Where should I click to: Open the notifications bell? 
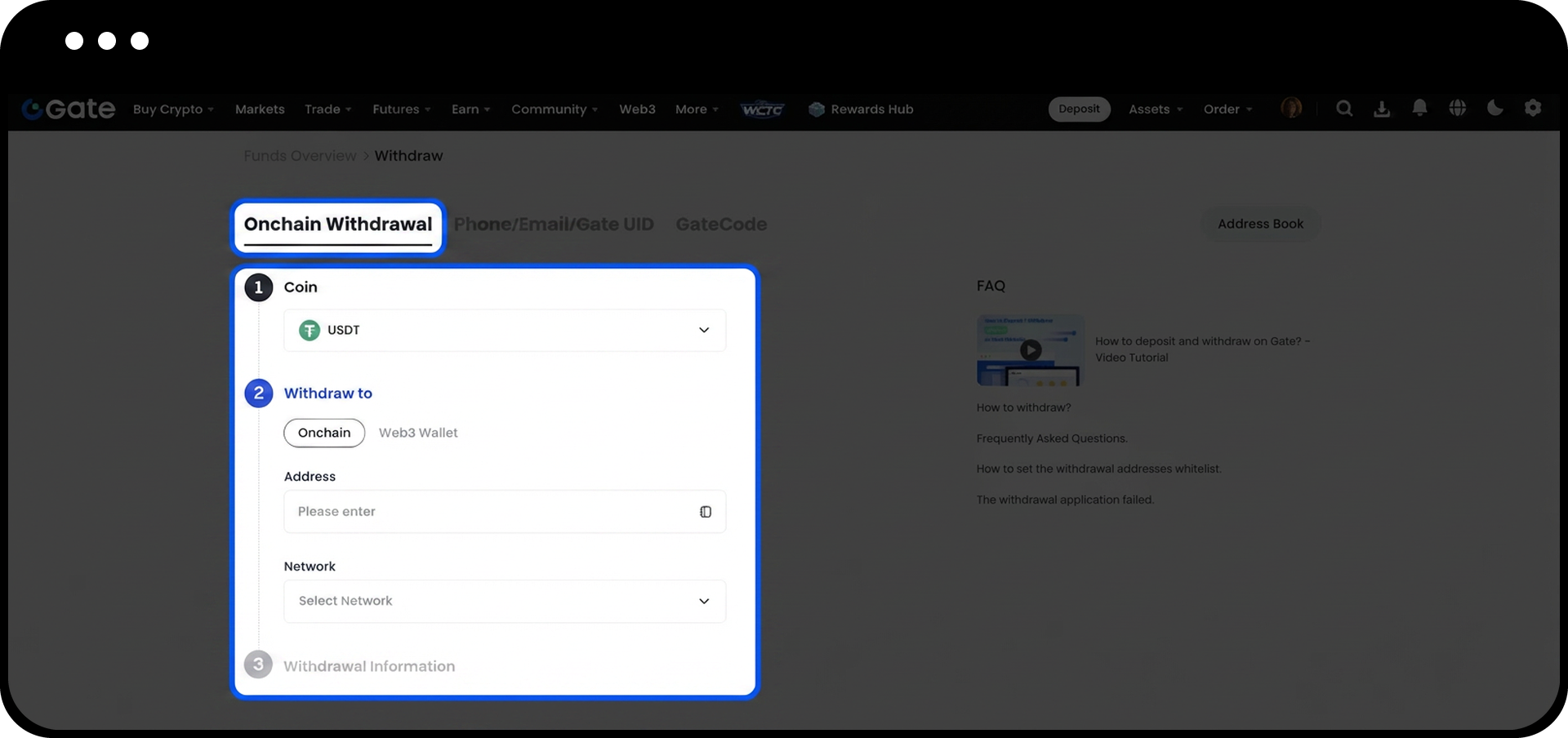pyautogui.click(x=1419, y=109)
